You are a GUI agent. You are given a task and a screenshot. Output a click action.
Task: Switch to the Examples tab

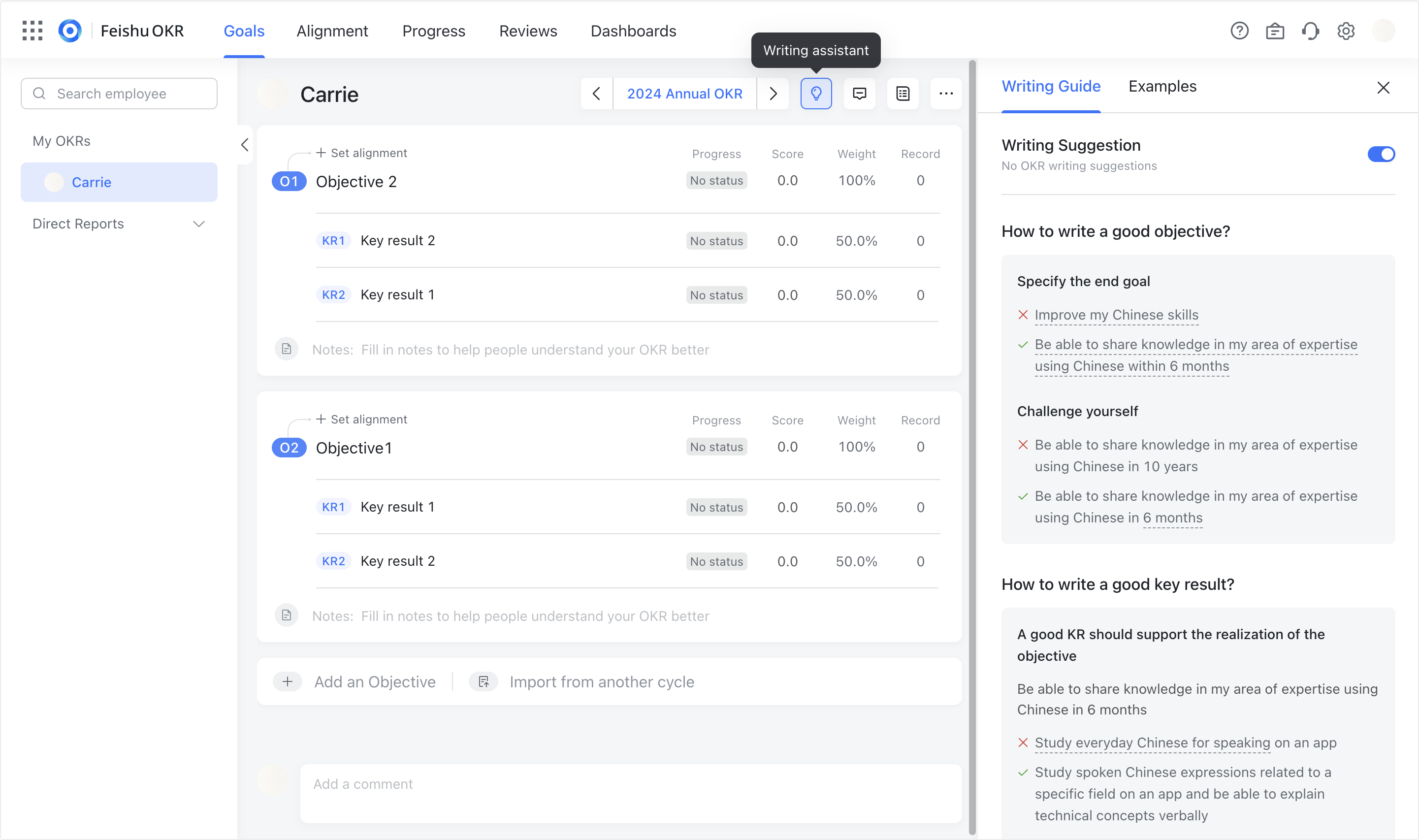[1162, 86]
